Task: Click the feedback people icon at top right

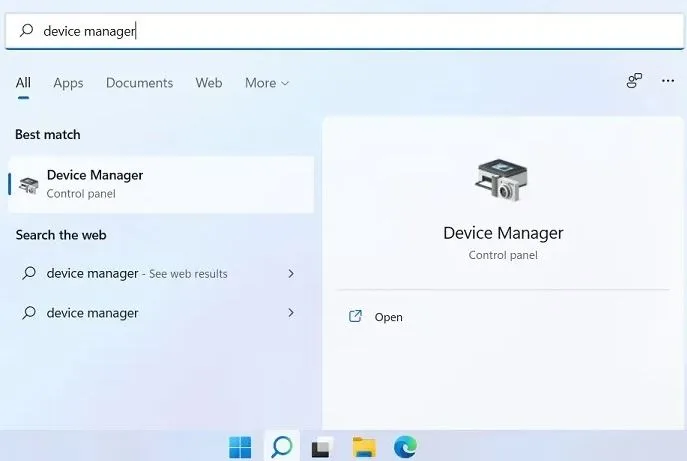Action: click(x=634, y=81)
